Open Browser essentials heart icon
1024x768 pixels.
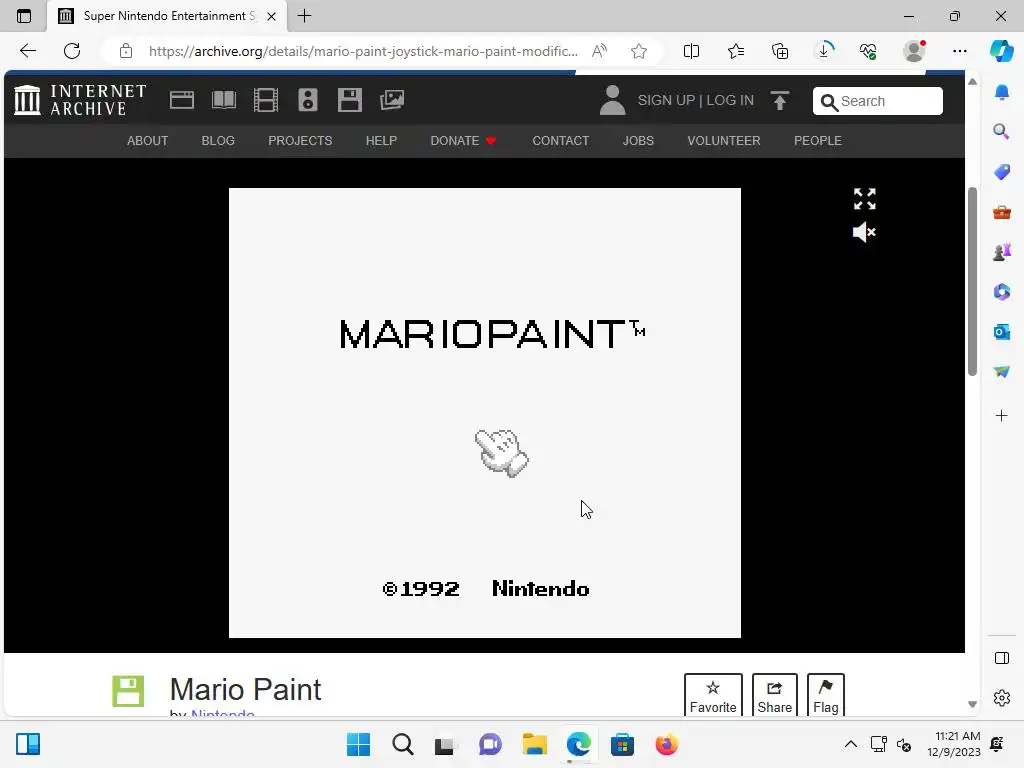(868, 51)
